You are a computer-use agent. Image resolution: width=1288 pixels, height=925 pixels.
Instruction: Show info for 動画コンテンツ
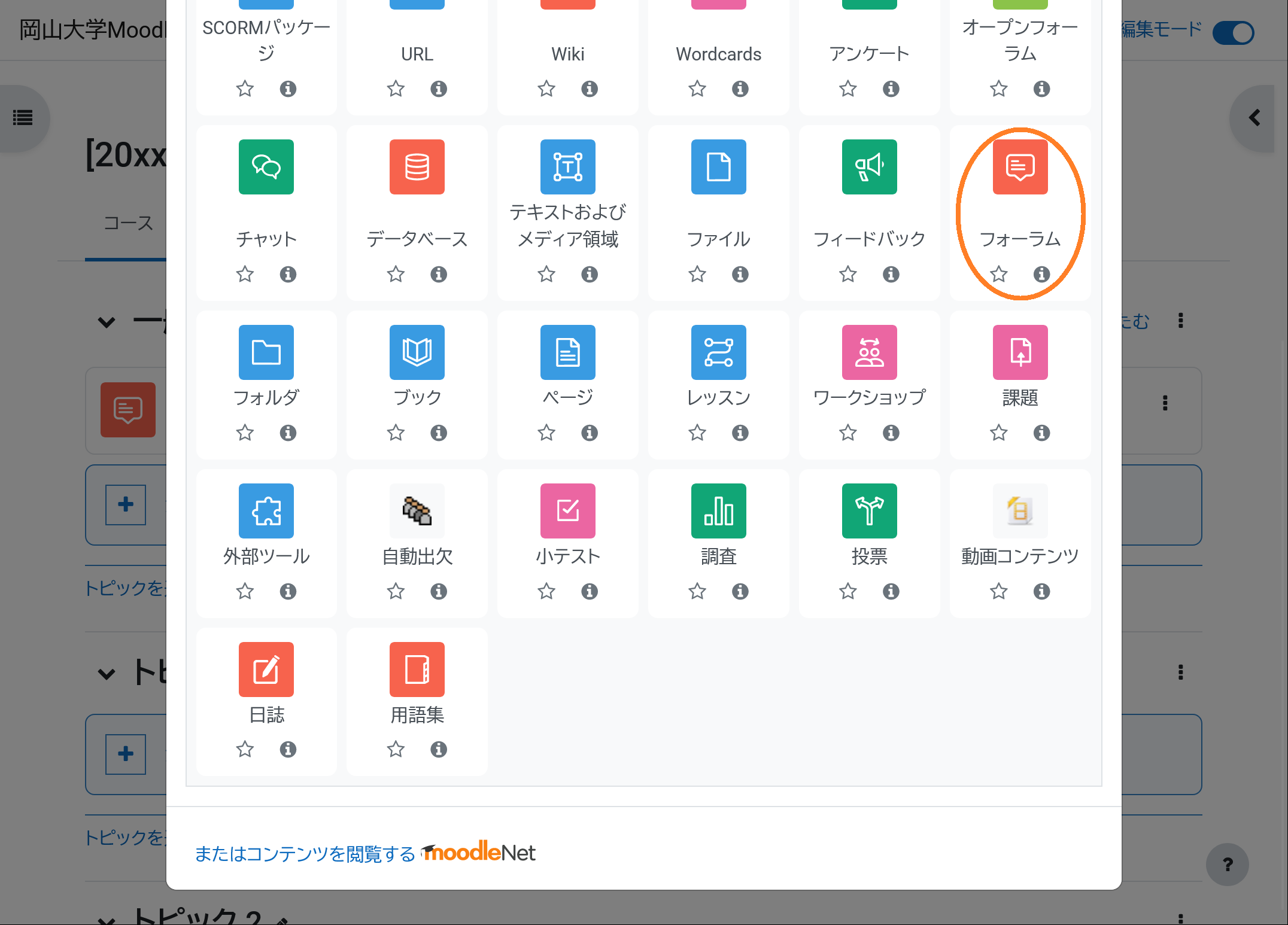click(x=1042, y=591)
